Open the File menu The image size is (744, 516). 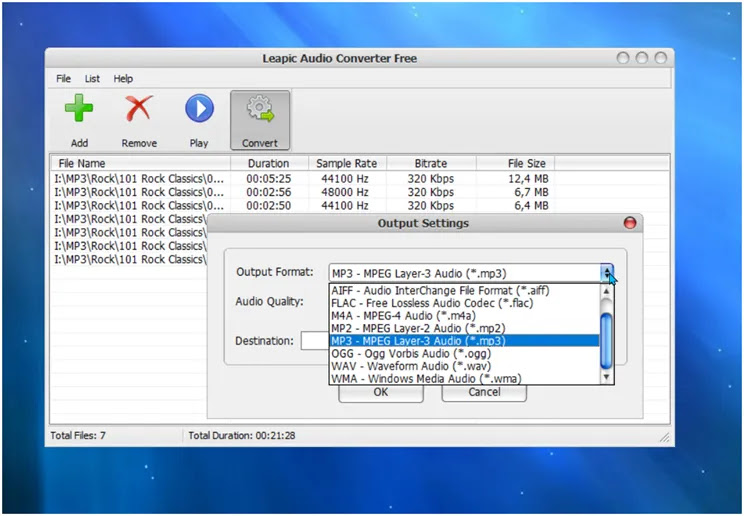coord(63,79)
